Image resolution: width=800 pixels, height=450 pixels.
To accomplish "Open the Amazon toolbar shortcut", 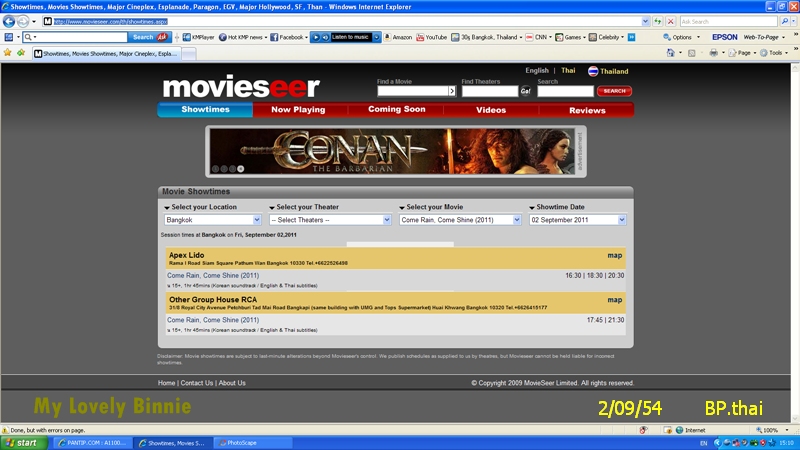I will 398,37.
